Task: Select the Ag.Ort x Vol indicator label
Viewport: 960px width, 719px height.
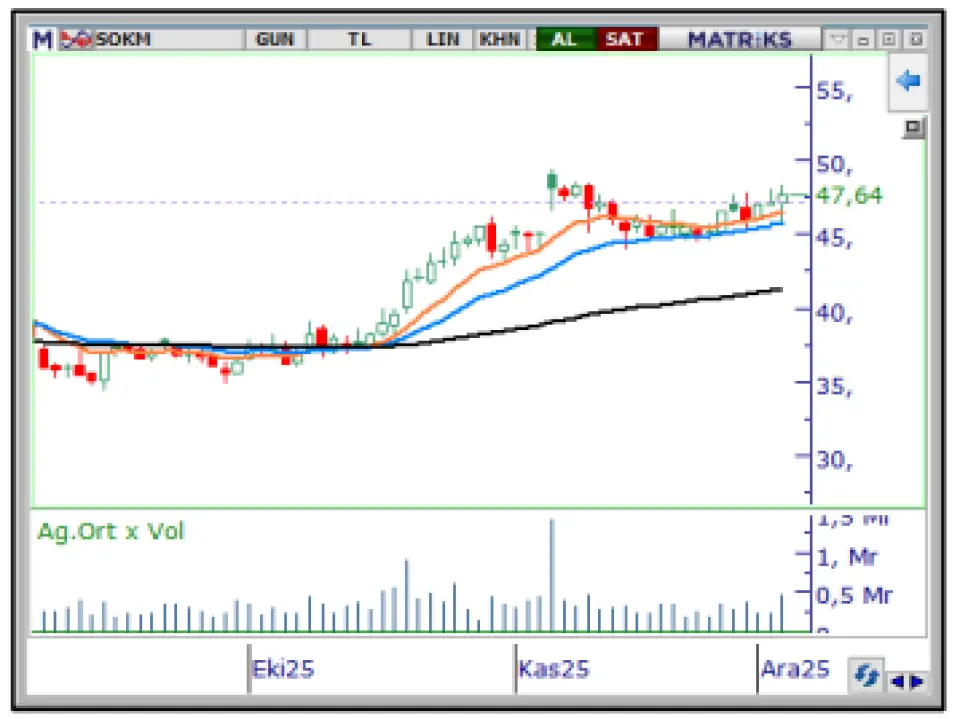Action: point(110,531)
